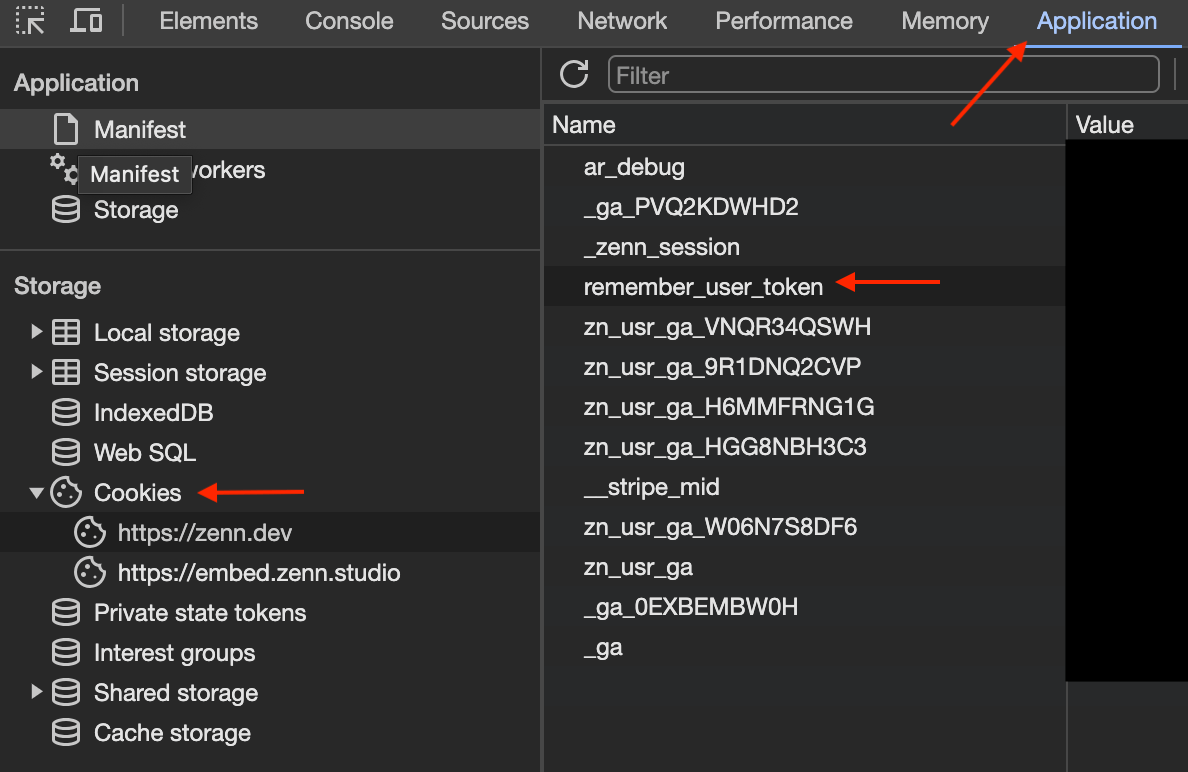Click the IndexedDB database icon

[x=66, y=413]
